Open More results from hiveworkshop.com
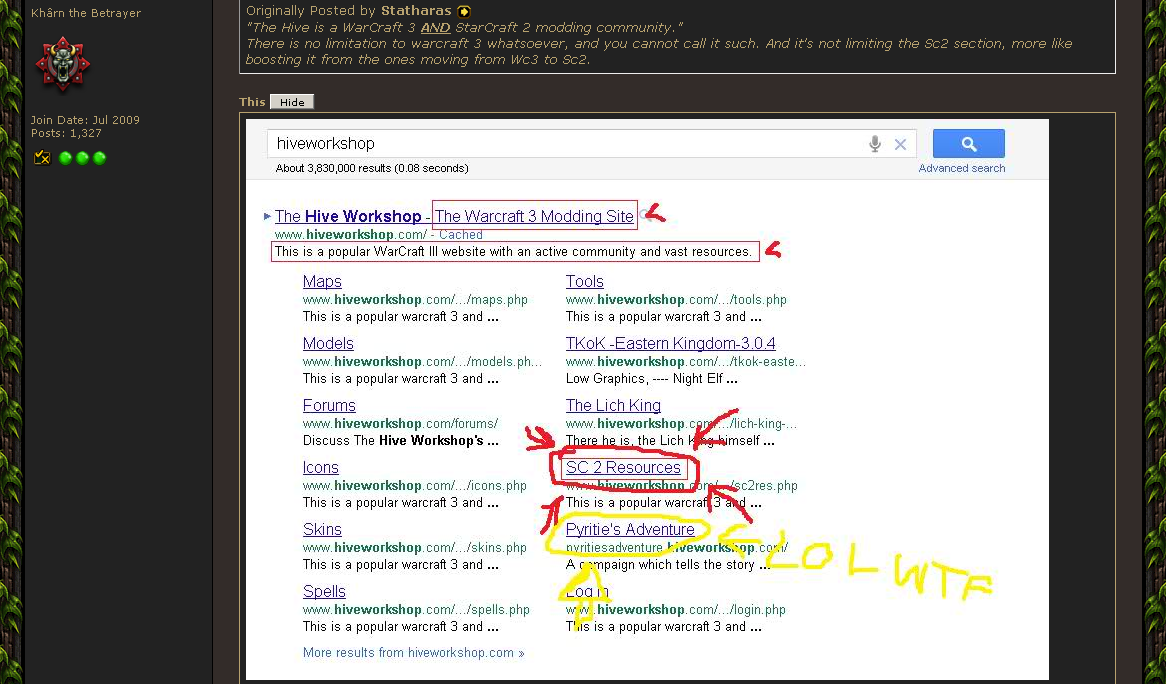The height and width of the screenshot is (684, 1166). point(413,653)
